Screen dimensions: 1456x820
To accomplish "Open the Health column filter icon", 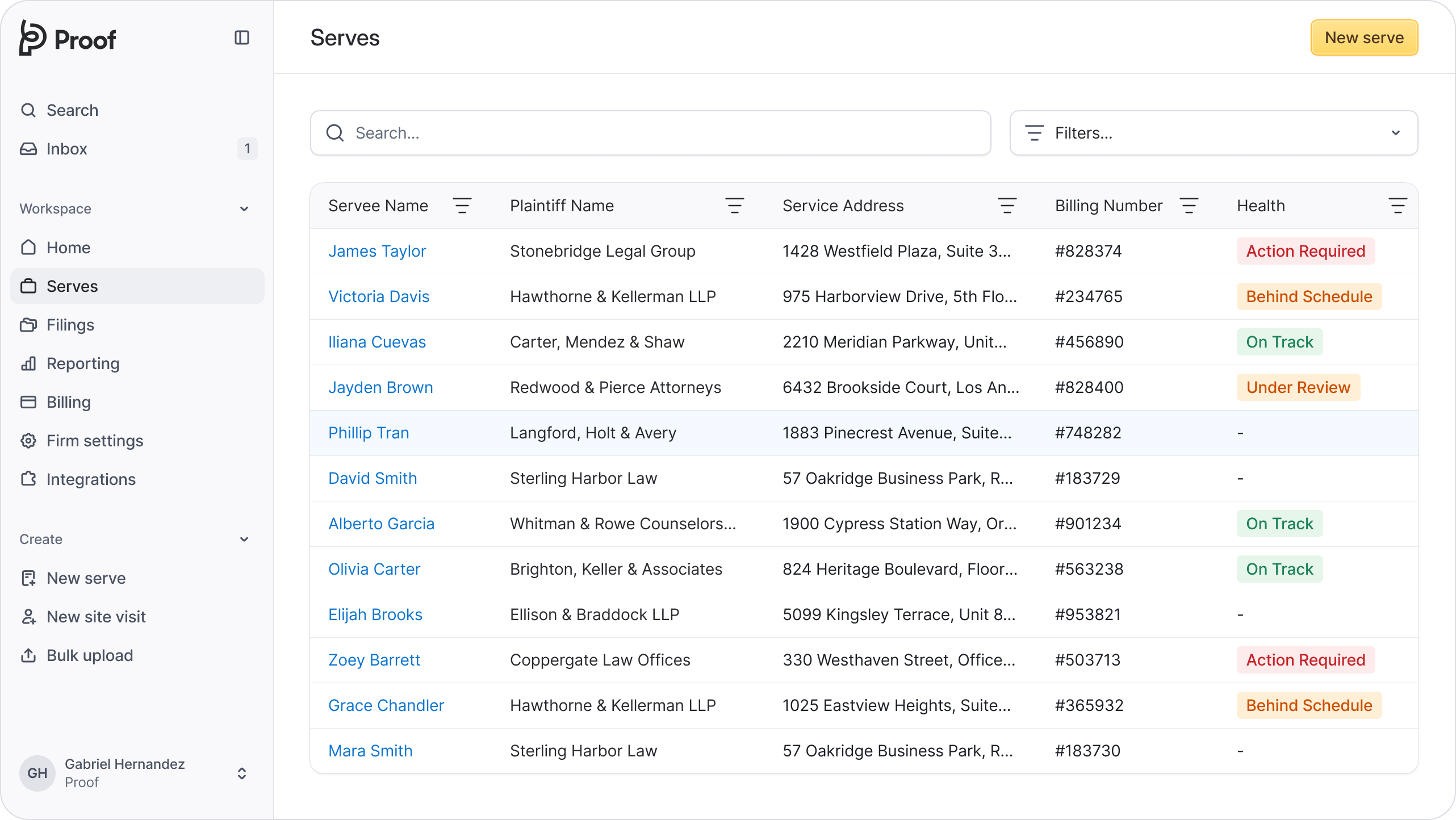I will point(1398,206).
